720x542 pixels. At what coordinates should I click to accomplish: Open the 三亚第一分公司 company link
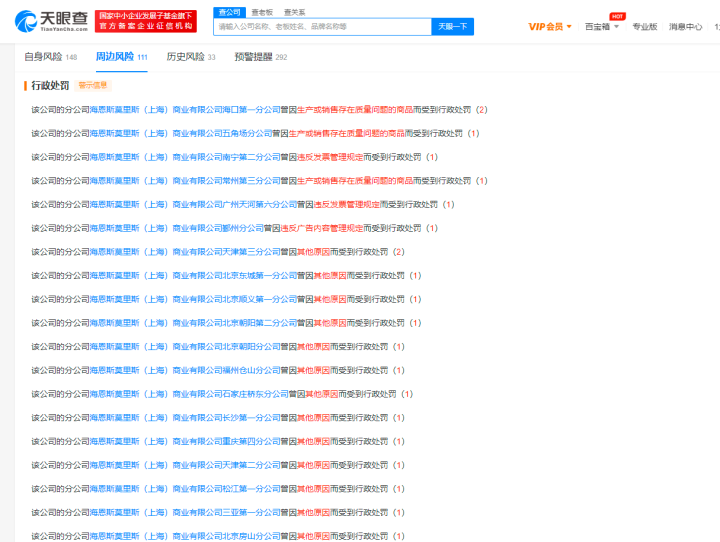coord(185,512)
